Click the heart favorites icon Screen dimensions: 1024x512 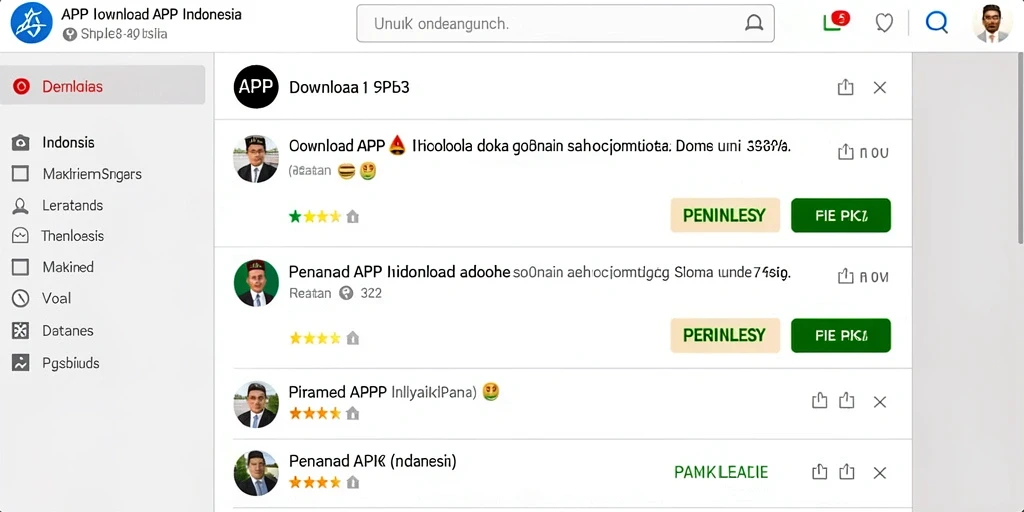[x=884, y=23]
